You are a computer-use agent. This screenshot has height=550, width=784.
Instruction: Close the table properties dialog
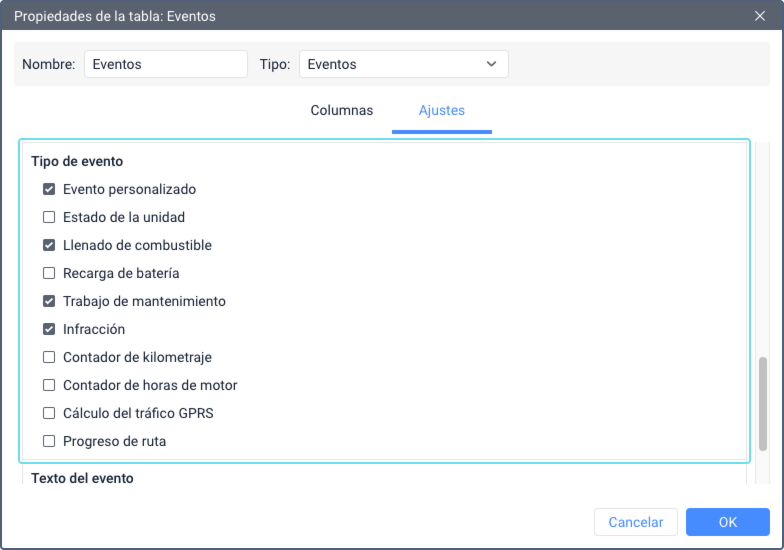pos(760,16)
